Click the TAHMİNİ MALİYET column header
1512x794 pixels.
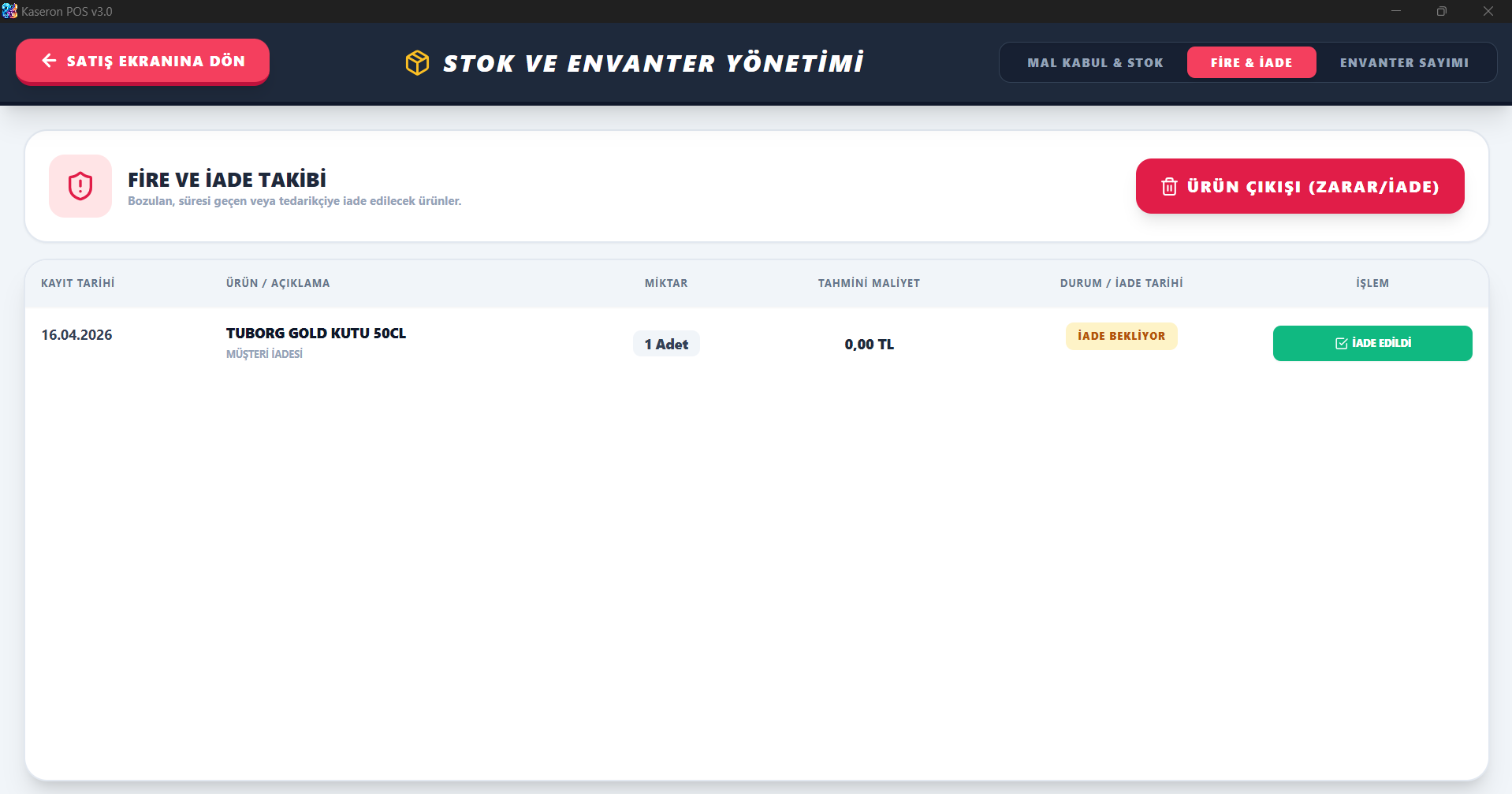tap(869, 283)
